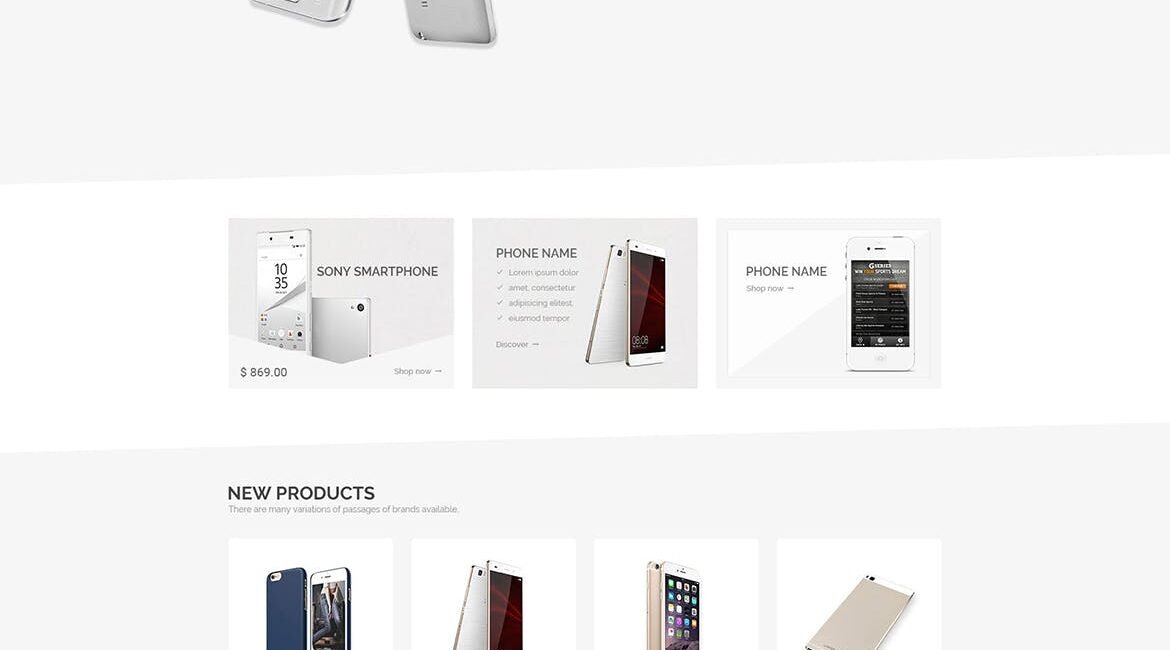Select the white iPhone image in right banner

[x=880, y=304]
